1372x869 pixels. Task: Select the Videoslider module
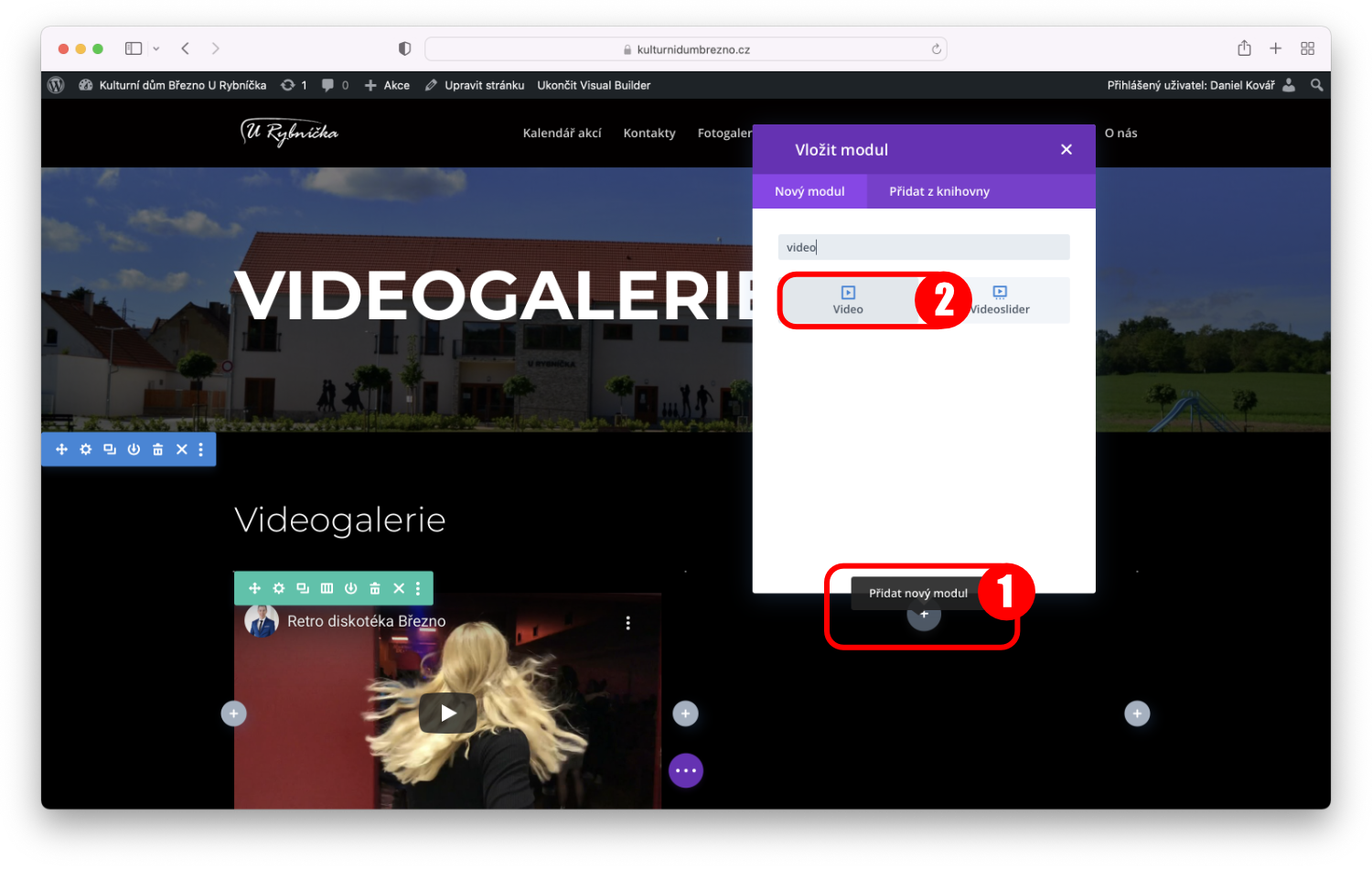coord(1000,300)
